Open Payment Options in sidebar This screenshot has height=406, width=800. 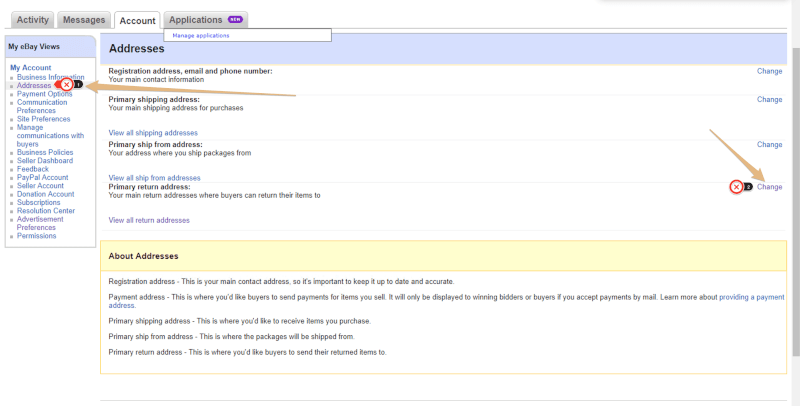pyautogui.click(x=44, y=94)
